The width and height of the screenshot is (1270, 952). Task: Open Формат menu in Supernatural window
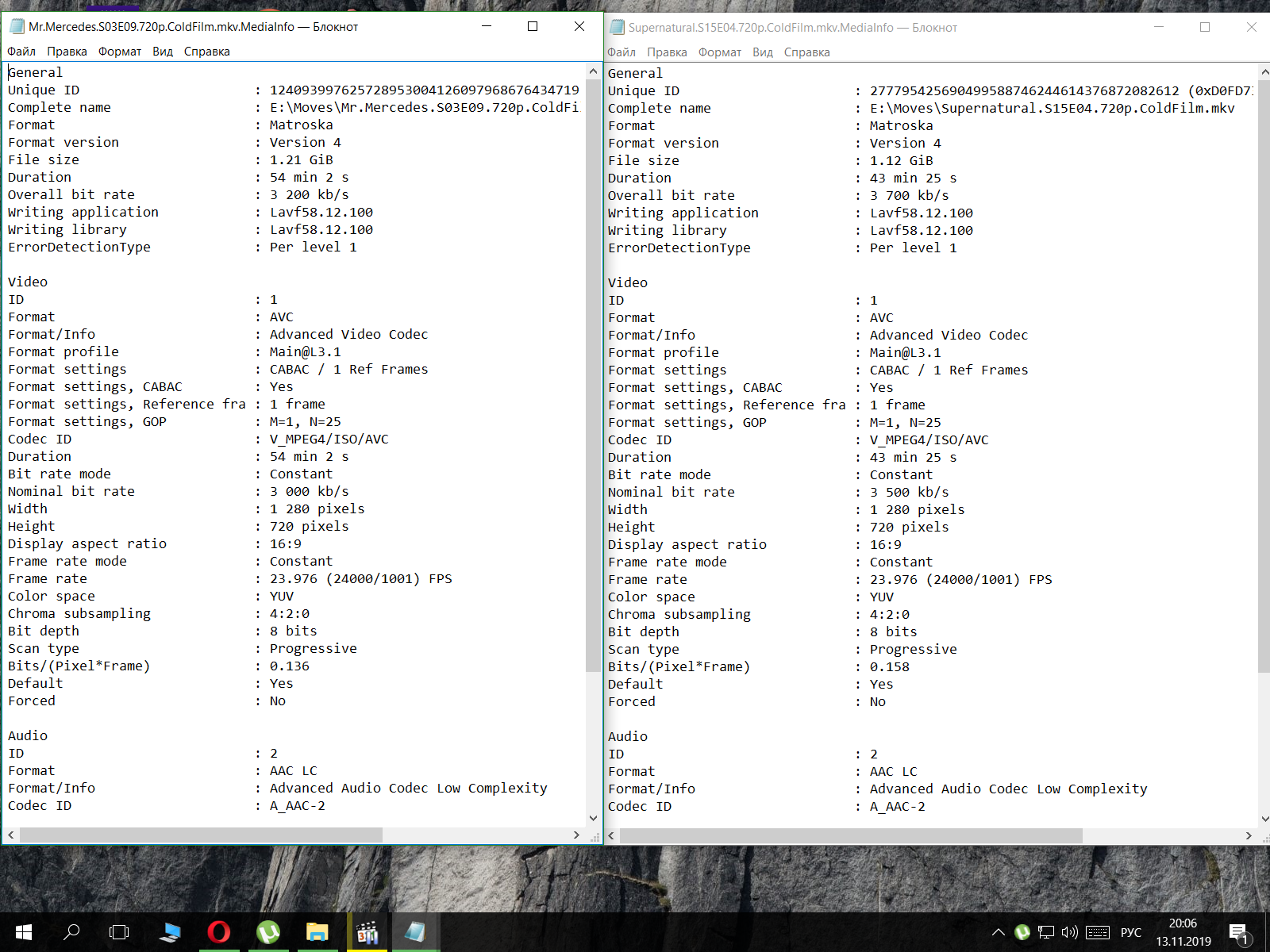pyautogui.click(x=720, y=52)
